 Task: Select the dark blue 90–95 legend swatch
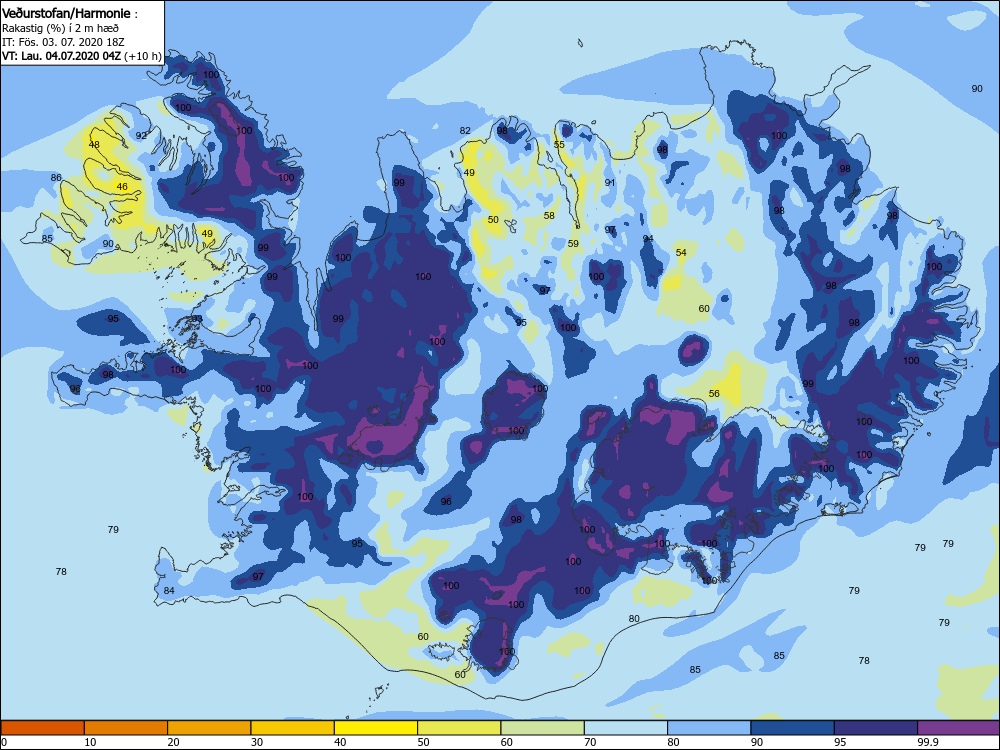(793, 728)
